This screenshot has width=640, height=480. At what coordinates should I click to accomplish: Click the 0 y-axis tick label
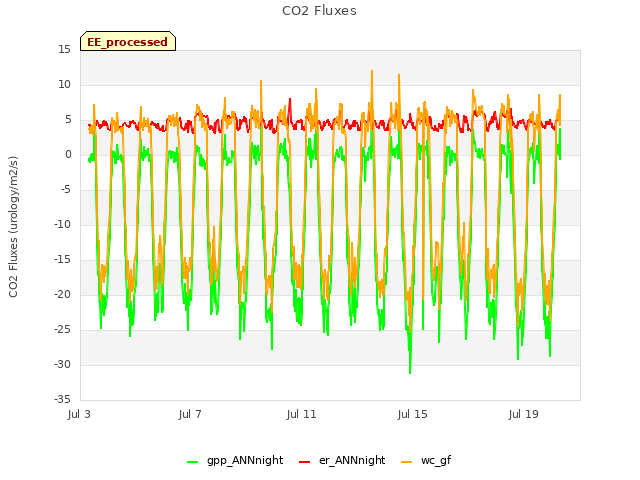point(68,155)
